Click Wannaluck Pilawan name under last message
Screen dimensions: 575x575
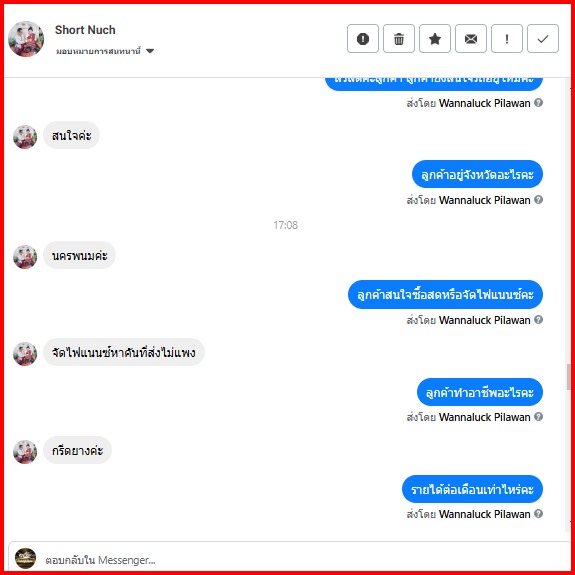coord(484,514)
